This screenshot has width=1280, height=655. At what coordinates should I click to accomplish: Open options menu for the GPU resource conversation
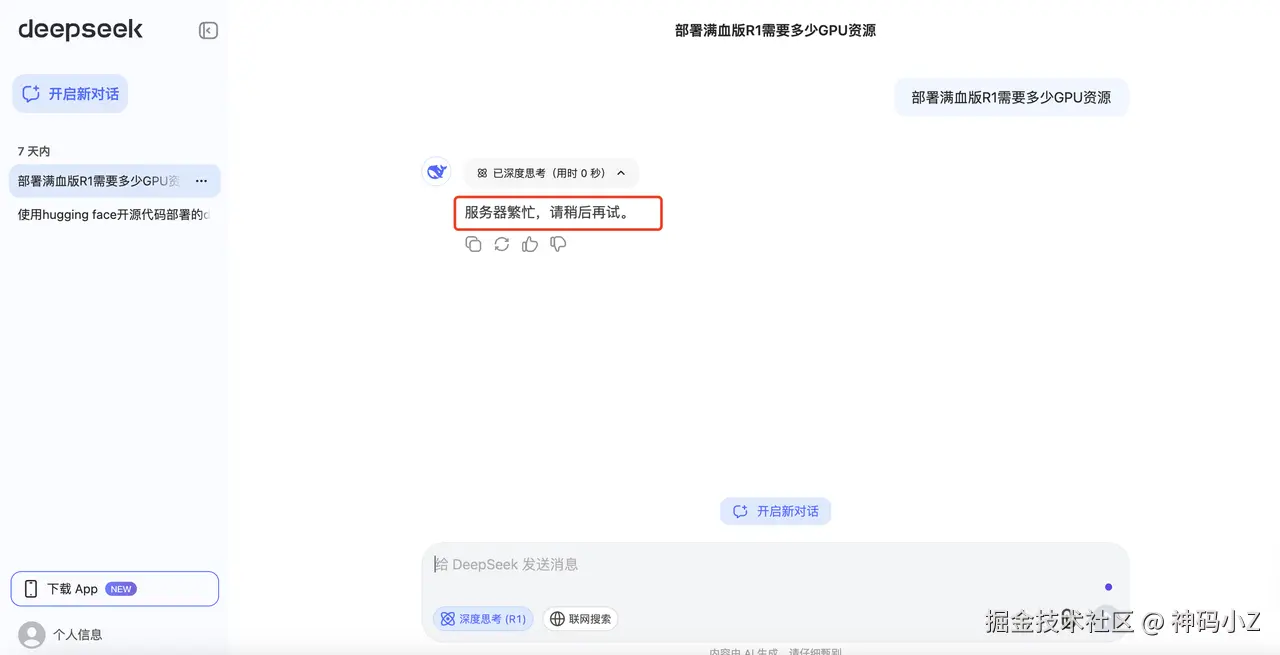click(201, 181)
